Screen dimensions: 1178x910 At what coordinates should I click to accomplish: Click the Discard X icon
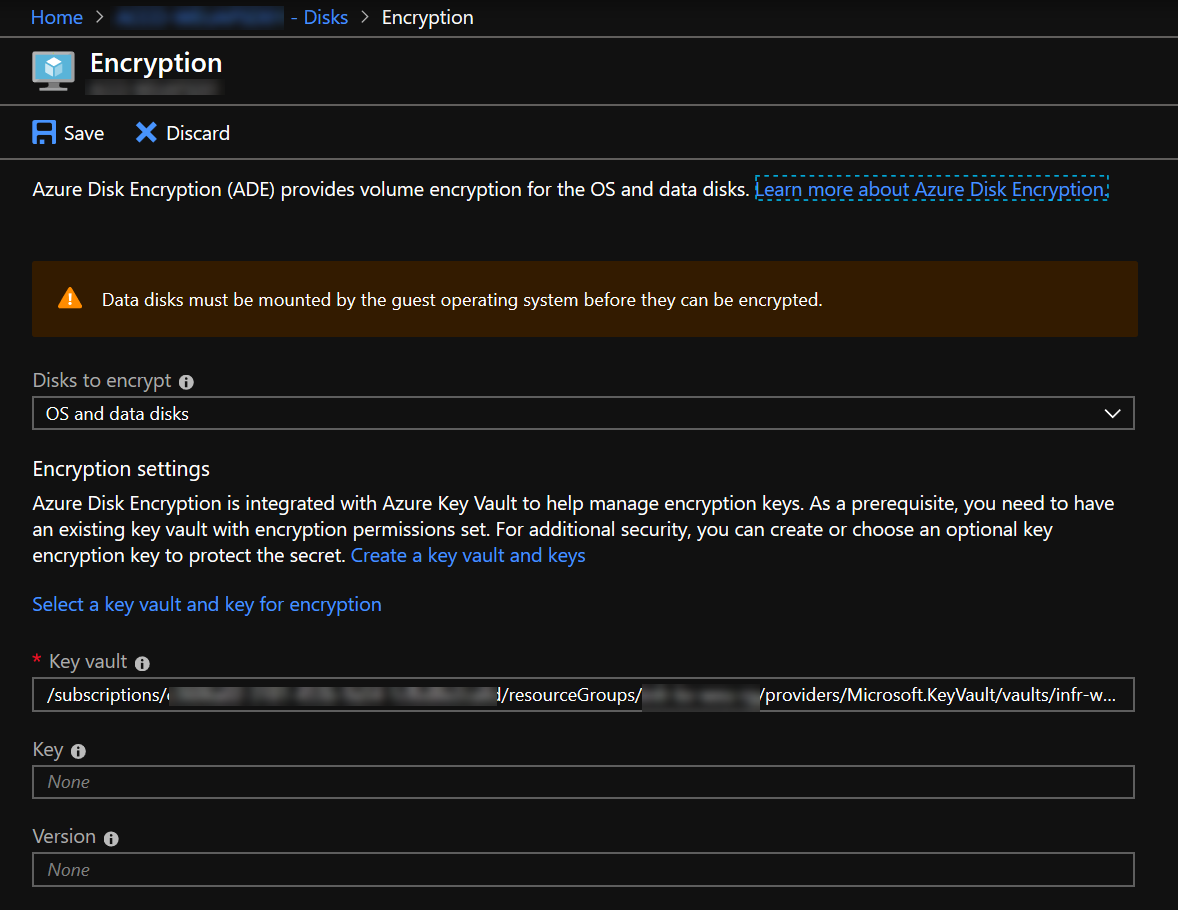146,132
